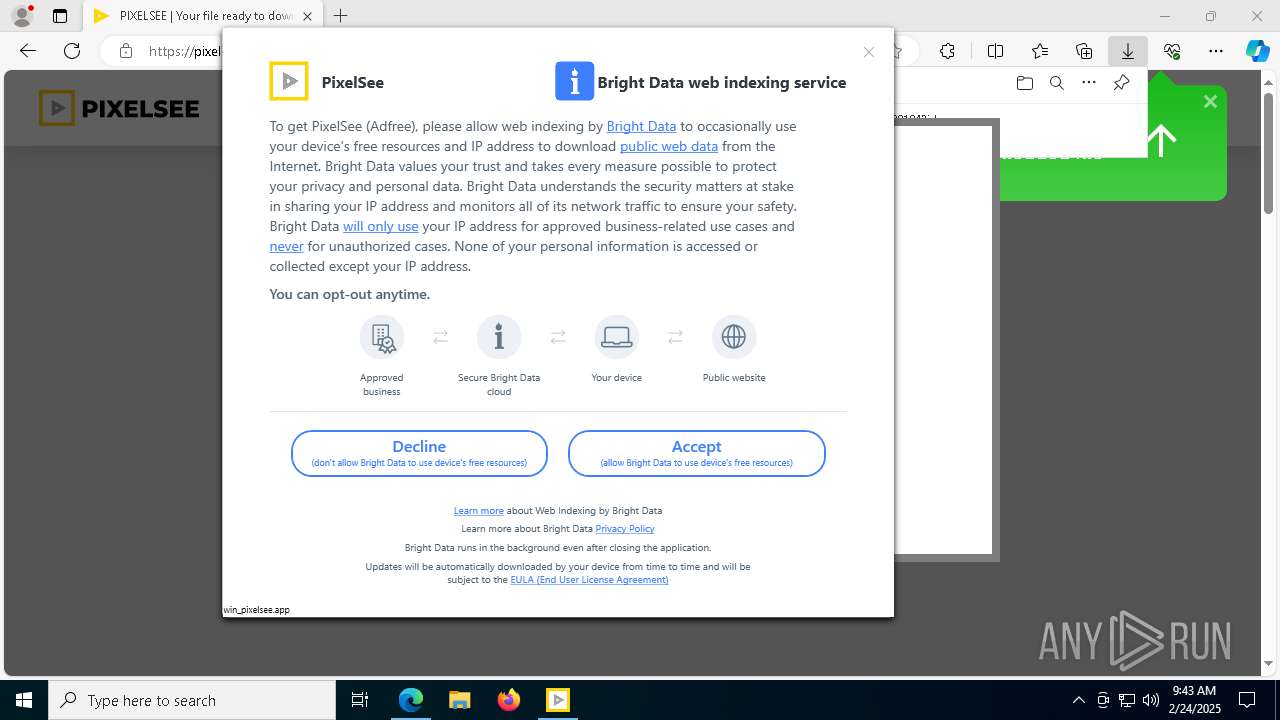The image size is (1280, 720).
Task: Open the public web data link
Action: point(669,146)
